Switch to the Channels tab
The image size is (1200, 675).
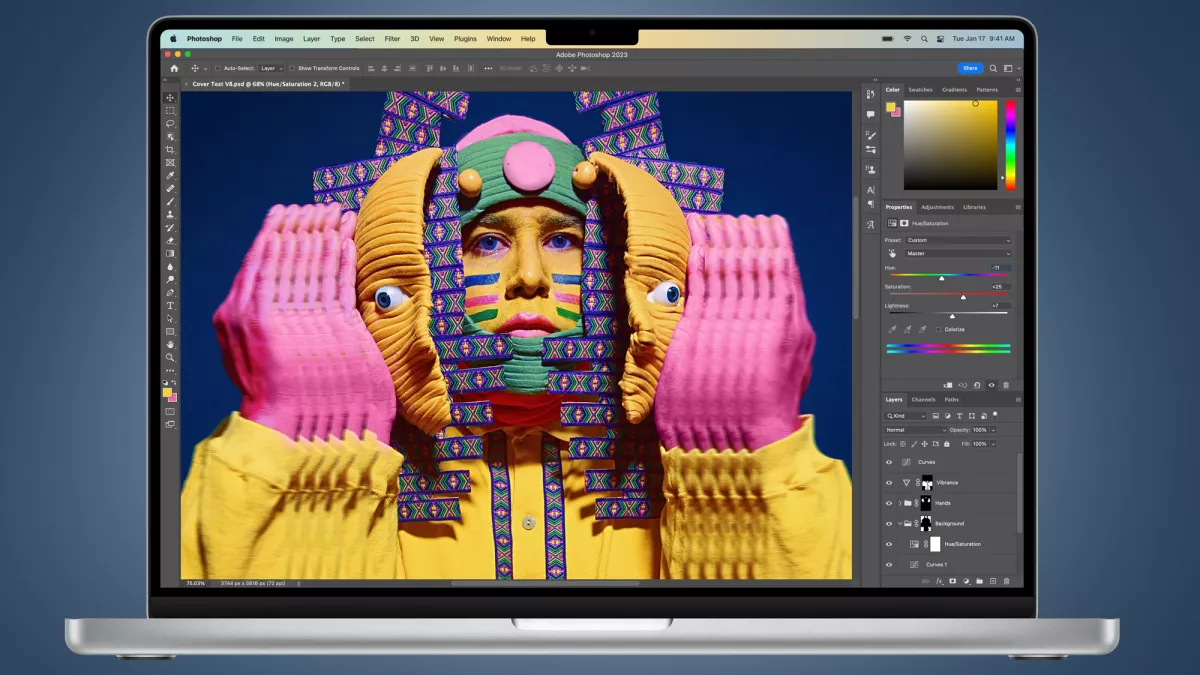(x=923, y=399)
